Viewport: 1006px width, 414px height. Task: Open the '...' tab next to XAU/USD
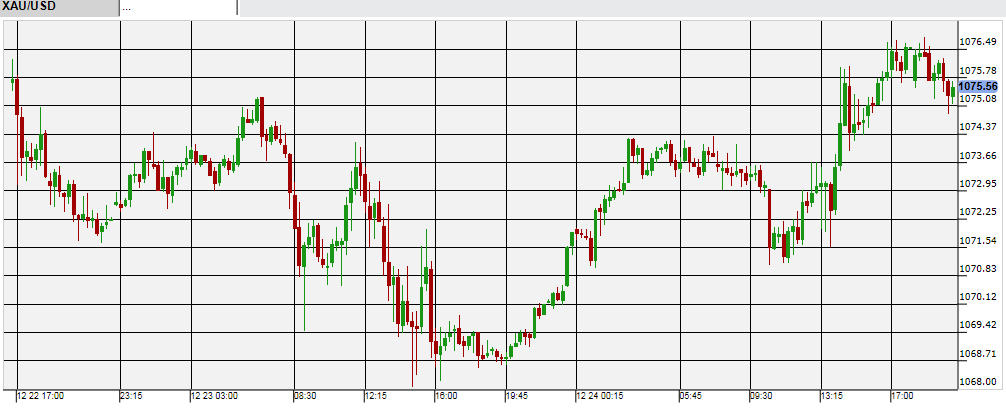point(178,8)
